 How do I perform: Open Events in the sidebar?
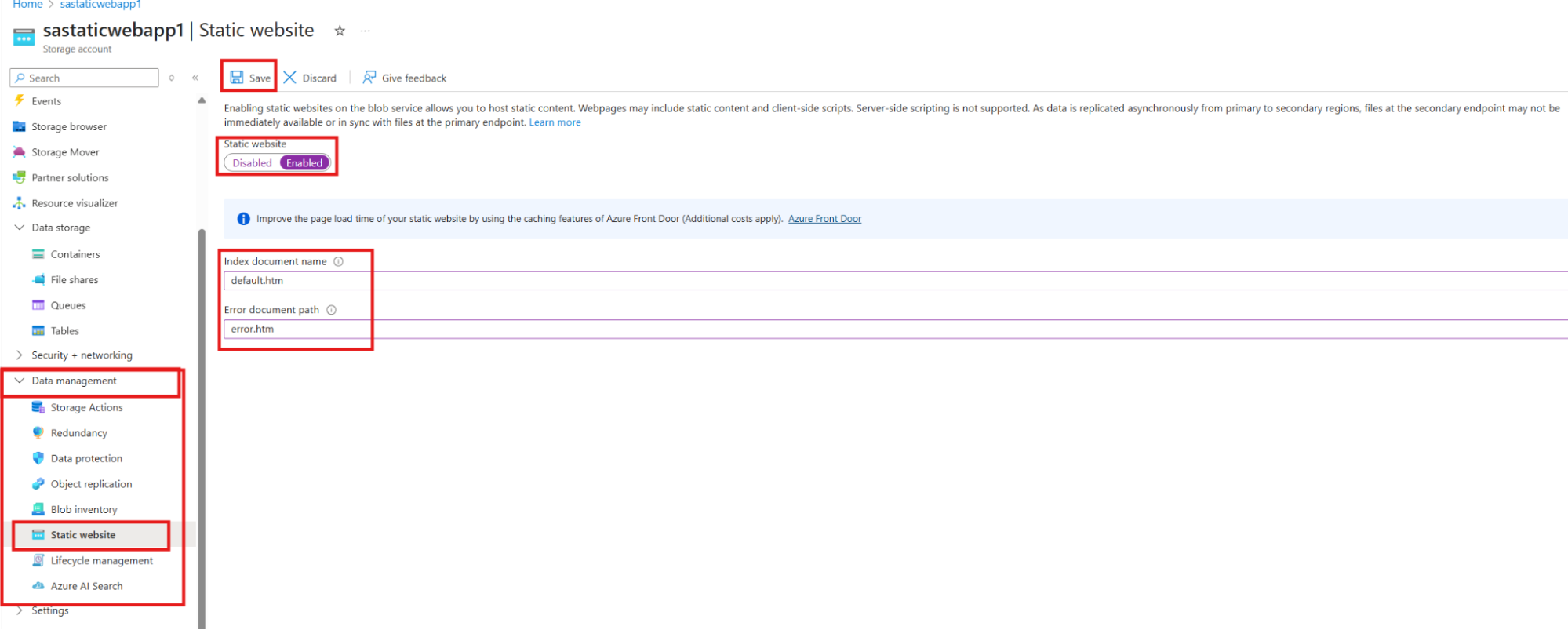click(x=46, y=101)
